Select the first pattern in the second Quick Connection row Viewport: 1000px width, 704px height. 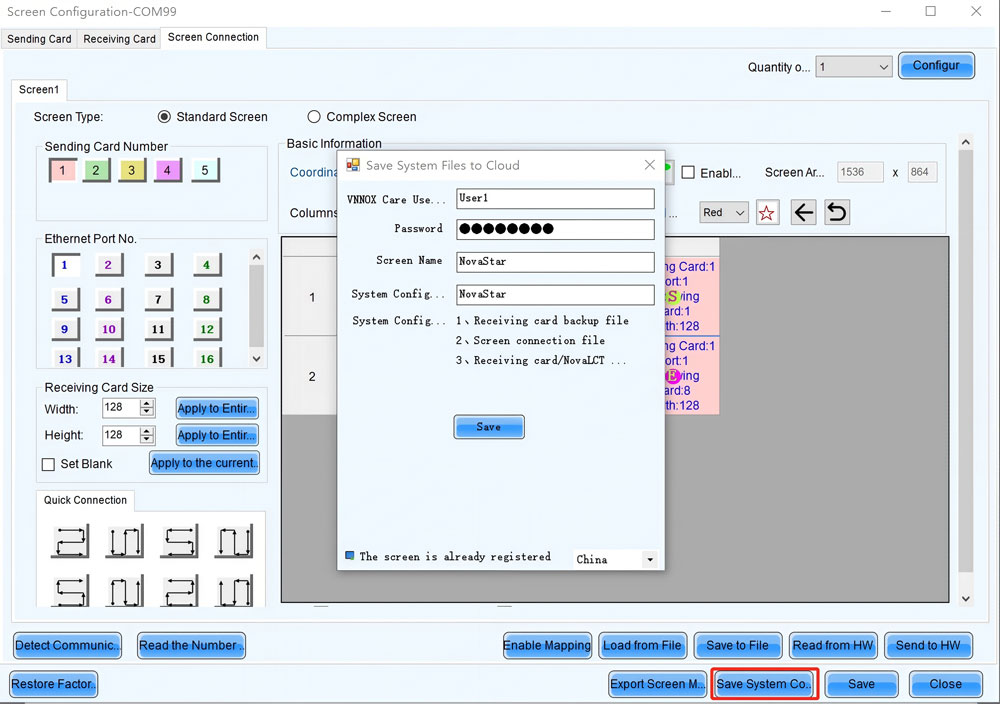68,590
